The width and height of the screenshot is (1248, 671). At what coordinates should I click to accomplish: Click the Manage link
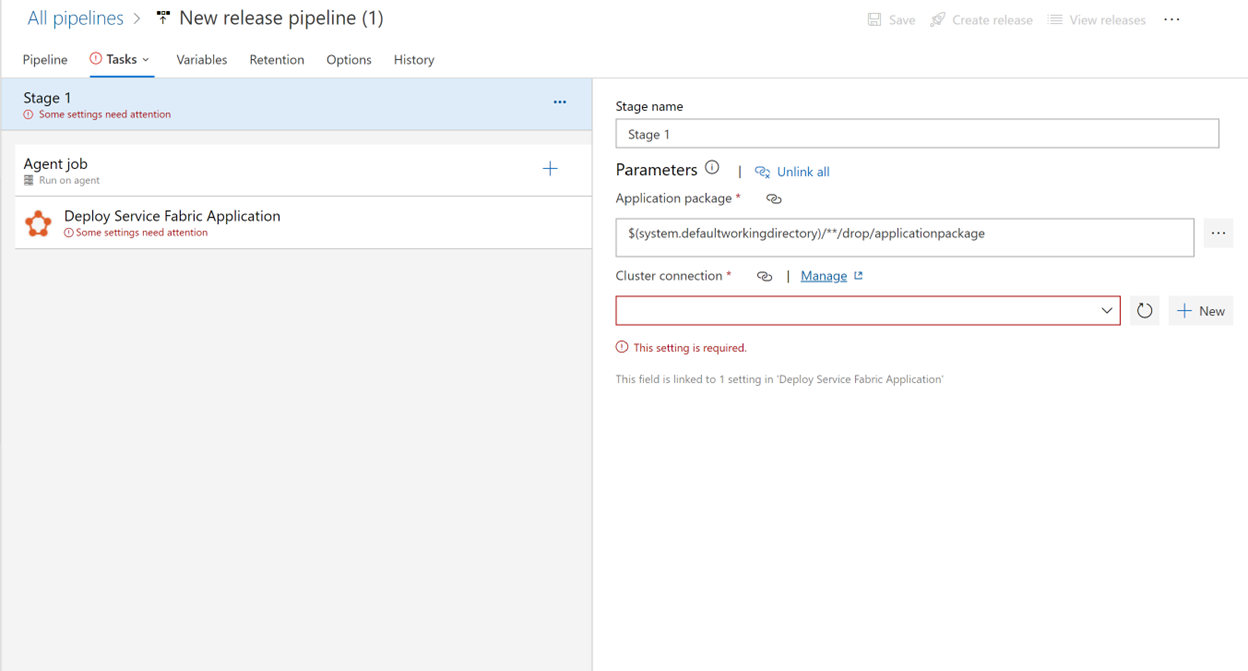point(824,276)
